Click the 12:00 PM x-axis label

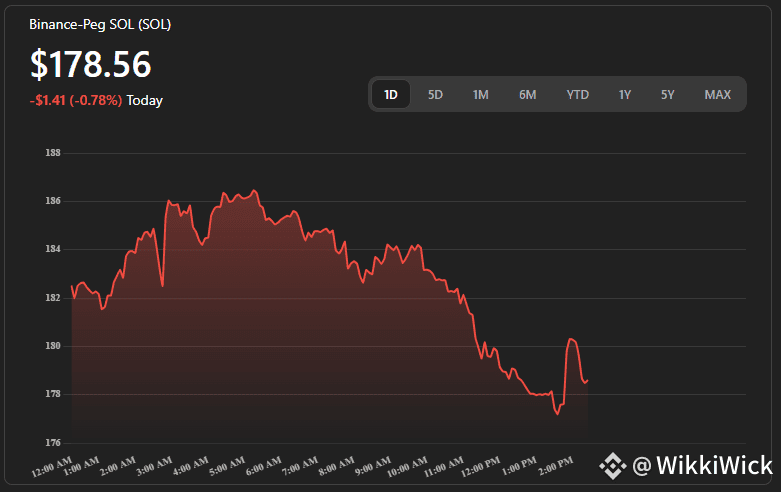(x=480, y=467)
